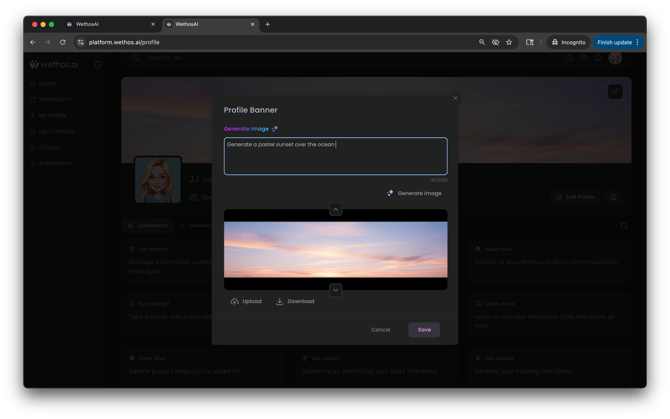Close the first WethosAI tab
The height and width of the screenshot is (419, 670).
click(x=153, y=24)
